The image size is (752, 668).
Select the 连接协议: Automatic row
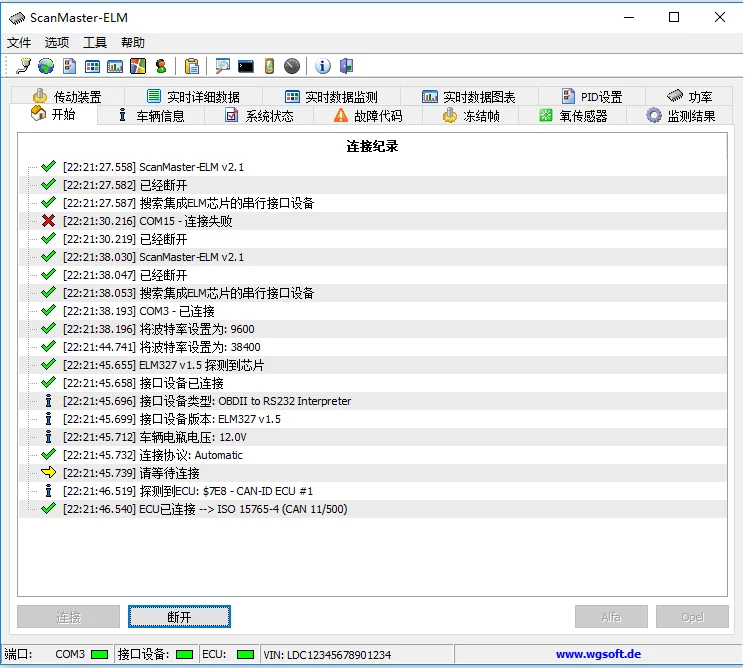coord(373,455)
